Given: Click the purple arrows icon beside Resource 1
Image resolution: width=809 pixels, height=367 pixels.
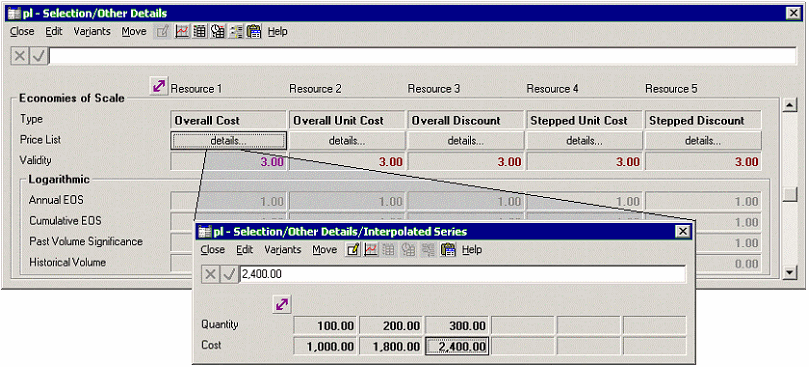Looking at the screenshot, I should 159,86.
